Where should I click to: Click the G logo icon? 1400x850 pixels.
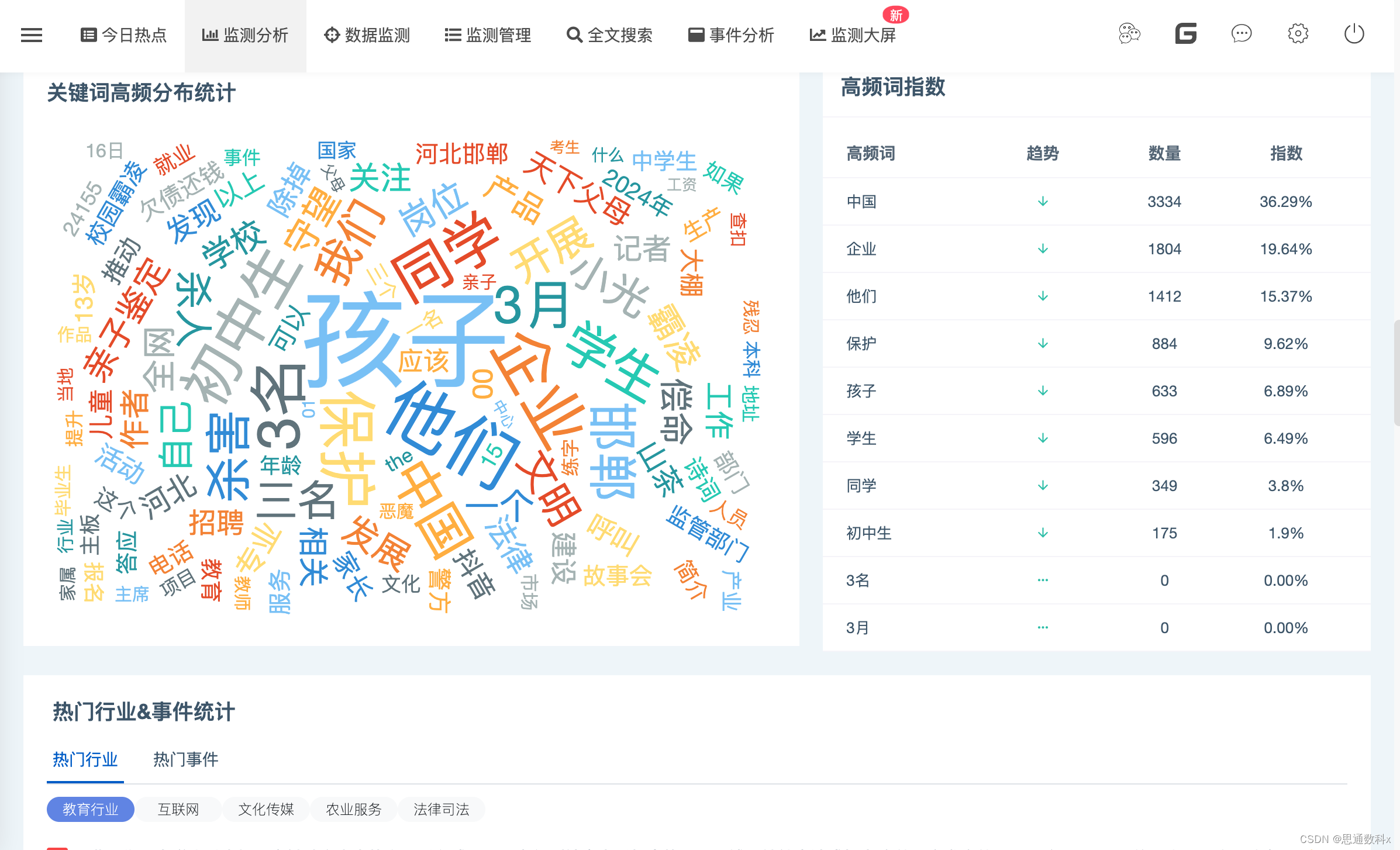(1185, 34)
